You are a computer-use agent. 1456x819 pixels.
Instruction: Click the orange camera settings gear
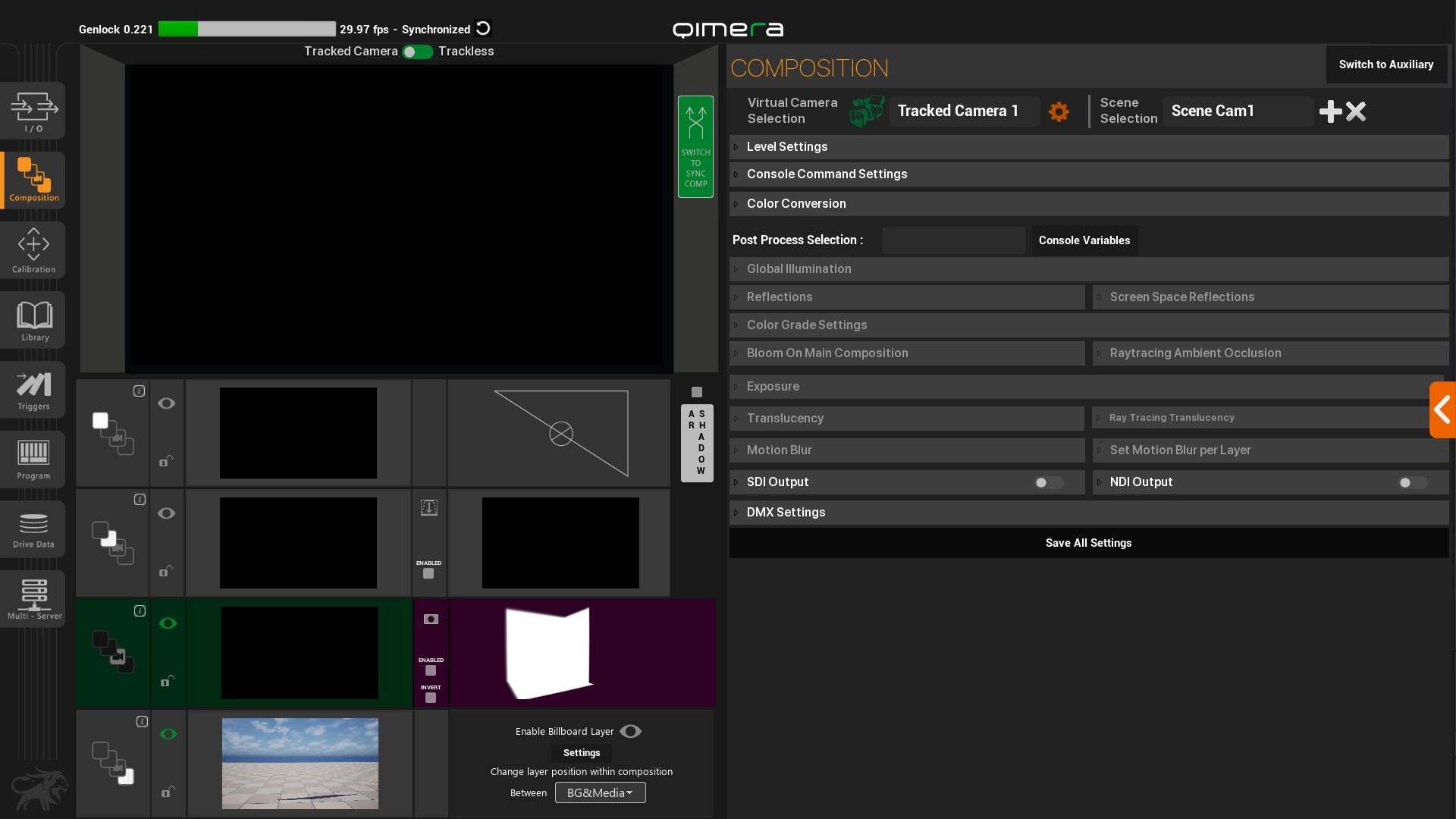1059,111
